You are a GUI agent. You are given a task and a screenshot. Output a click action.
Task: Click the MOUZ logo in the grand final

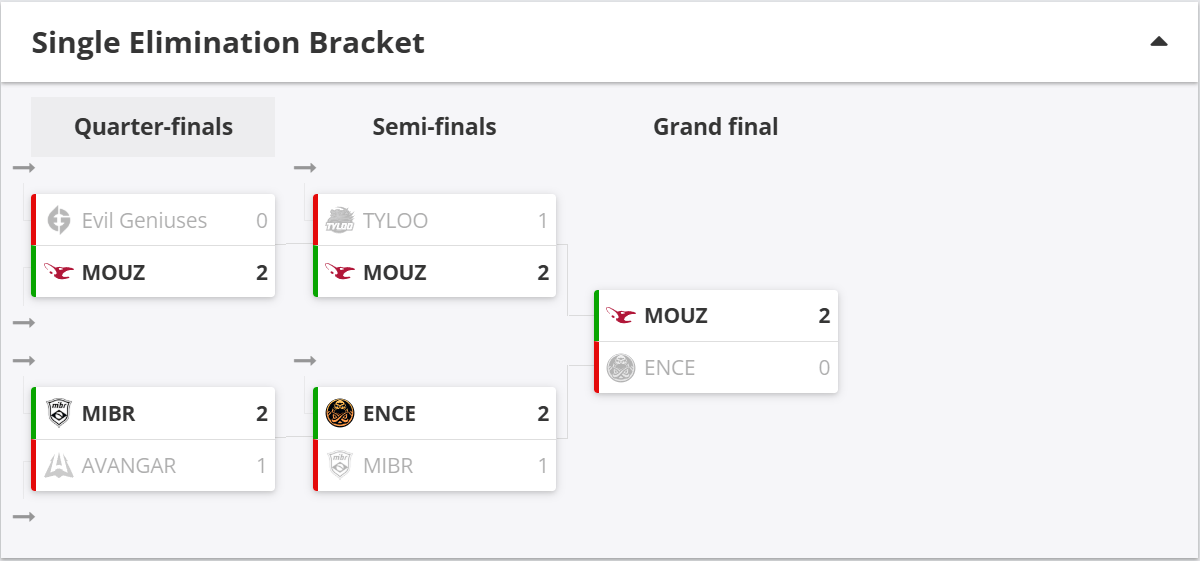click(x=622, y=316)
